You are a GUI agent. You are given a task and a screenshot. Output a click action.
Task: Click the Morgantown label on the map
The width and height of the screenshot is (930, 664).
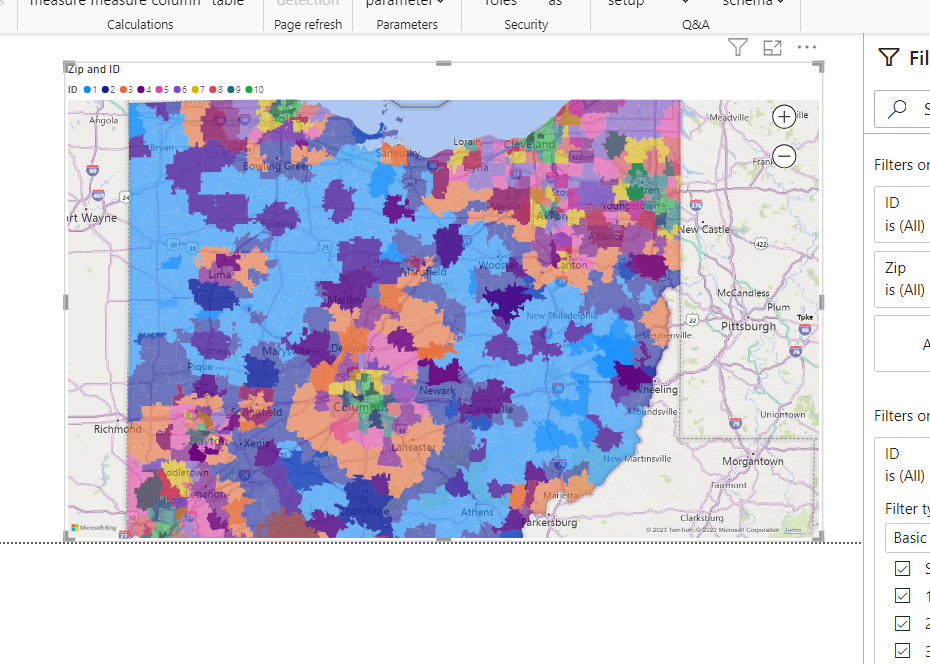click(x=753, y=461)
